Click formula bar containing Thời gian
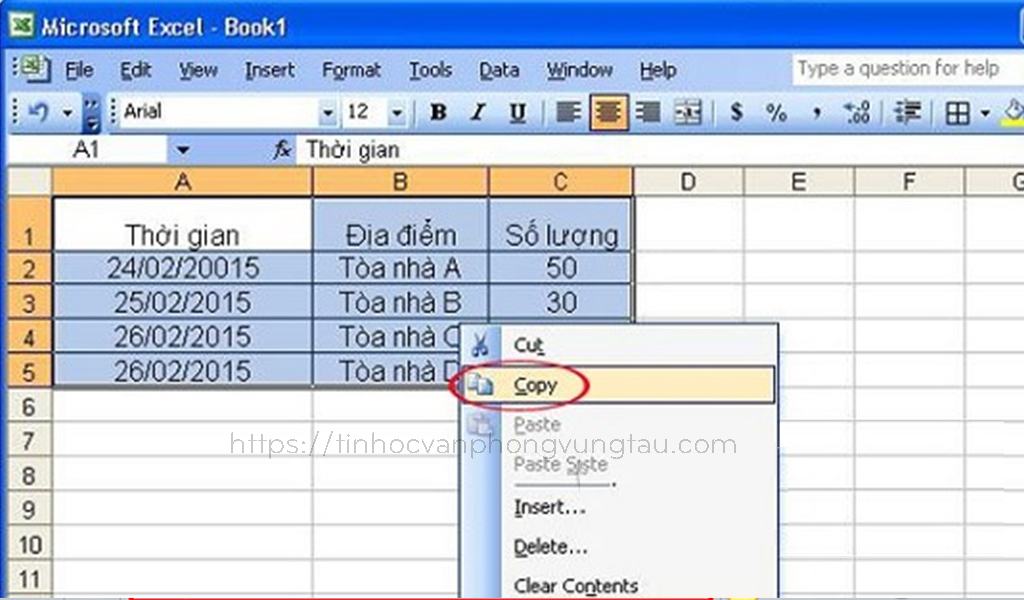The image size is (1024, 600). (660, 150)
